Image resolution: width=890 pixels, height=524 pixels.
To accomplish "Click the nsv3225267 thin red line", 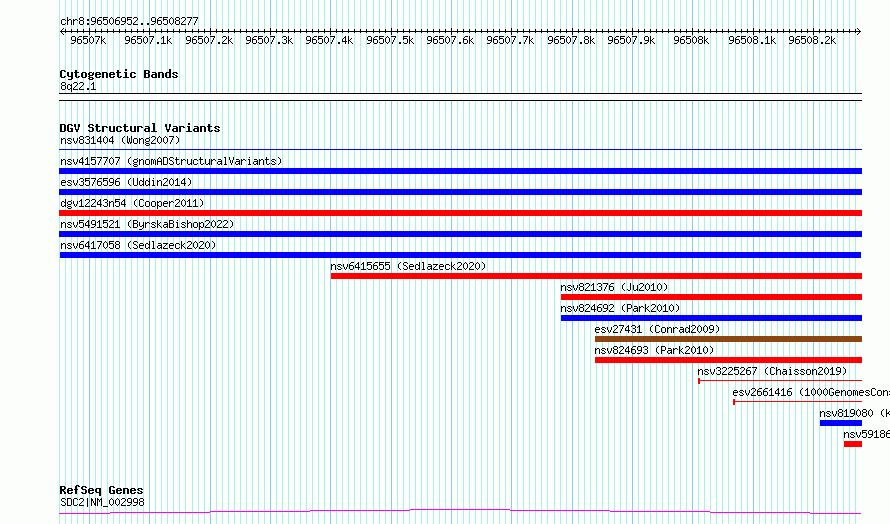I will [780, 381].
